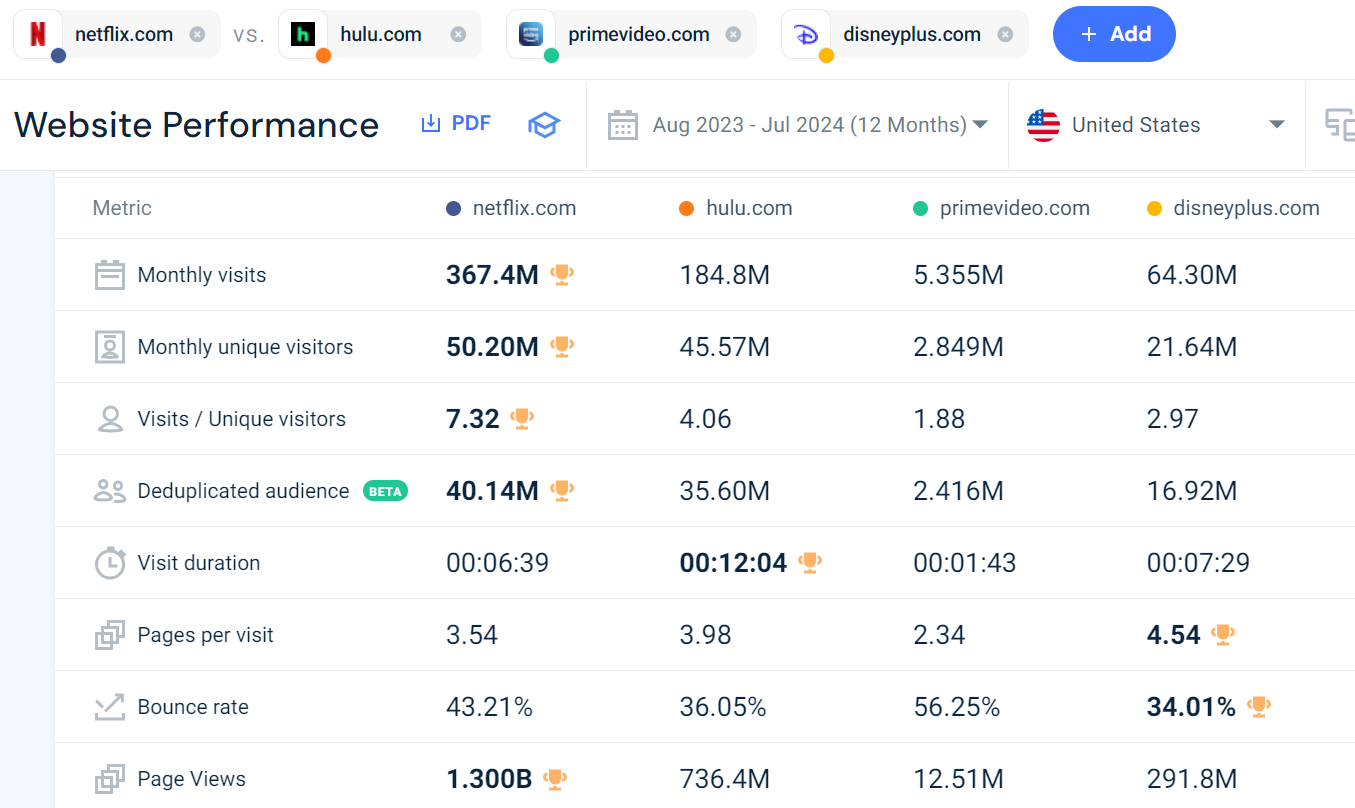Click the Deduplicated audience people icon
The height and width of the screenshot is (808, 1355).
[x=109, y=491]
